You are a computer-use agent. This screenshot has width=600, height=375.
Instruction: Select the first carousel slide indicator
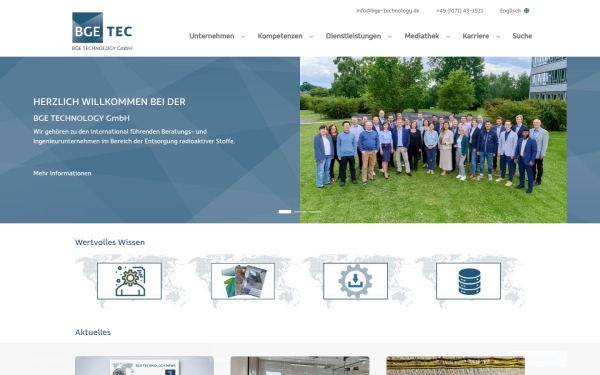tap(285, 212)
